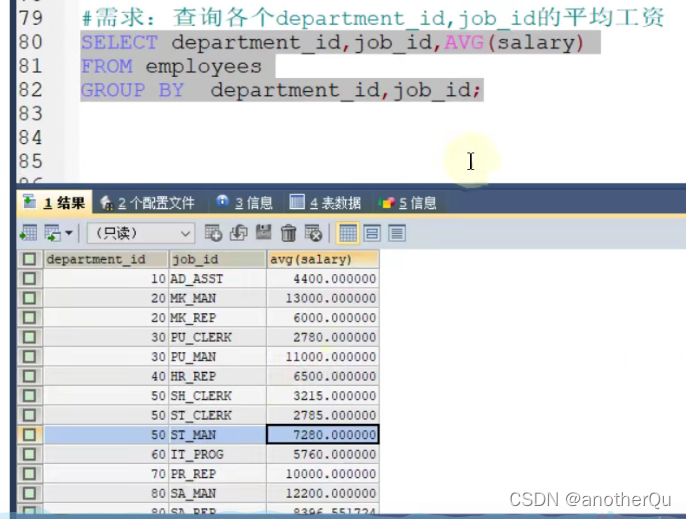This screenshot has width=686, height=519.
Task: Place cursor in the GROUP BY line
Action: (x=281, y=90)
